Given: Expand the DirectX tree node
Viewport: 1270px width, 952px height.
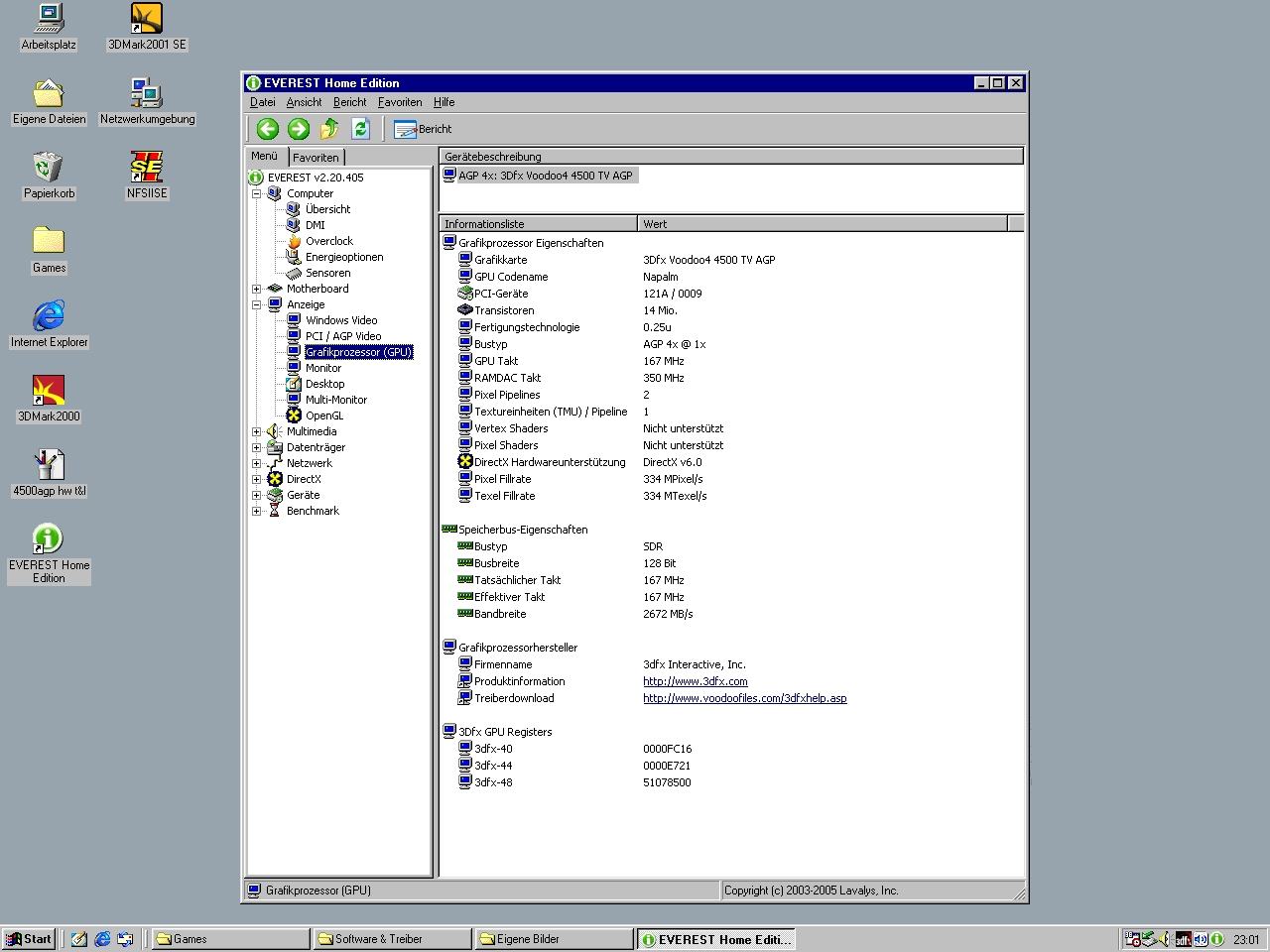Looking at the screenshot, I should 256,479.
